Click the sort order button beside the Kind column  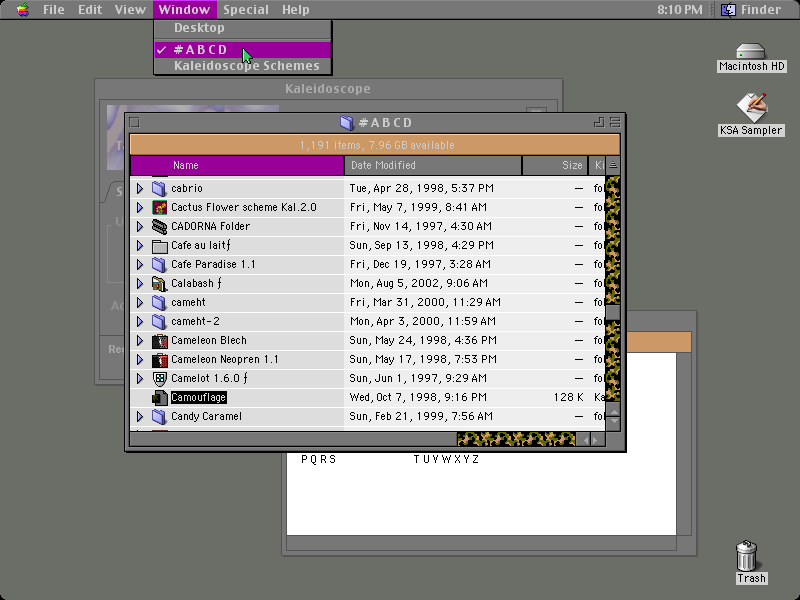click(x=613, y=165)
